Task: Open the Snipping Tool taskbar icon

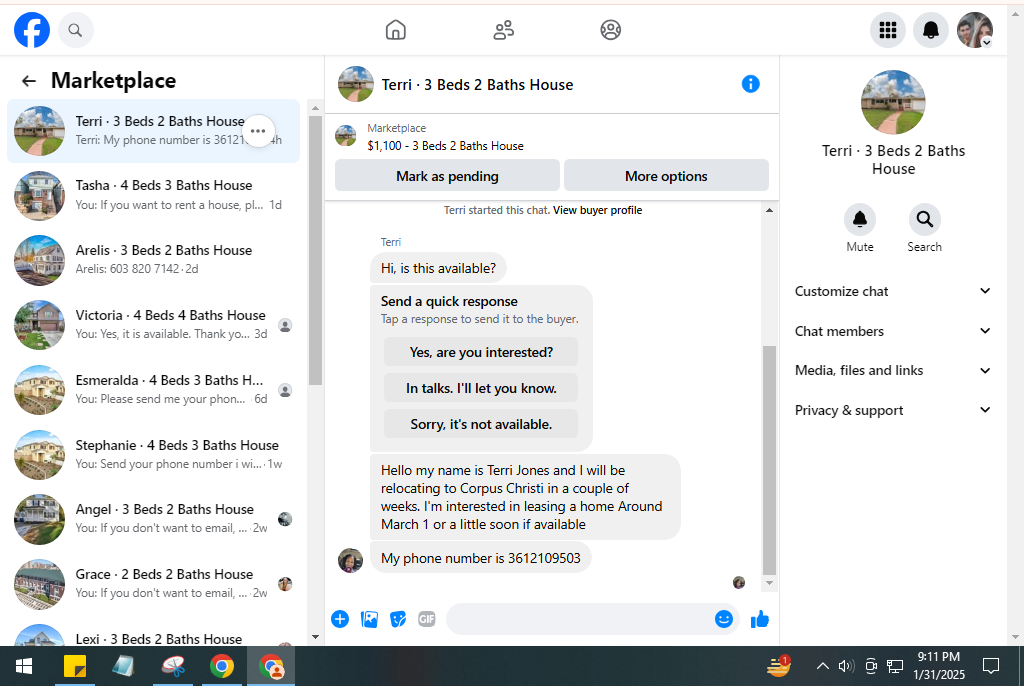Action: tap(173, 666)
